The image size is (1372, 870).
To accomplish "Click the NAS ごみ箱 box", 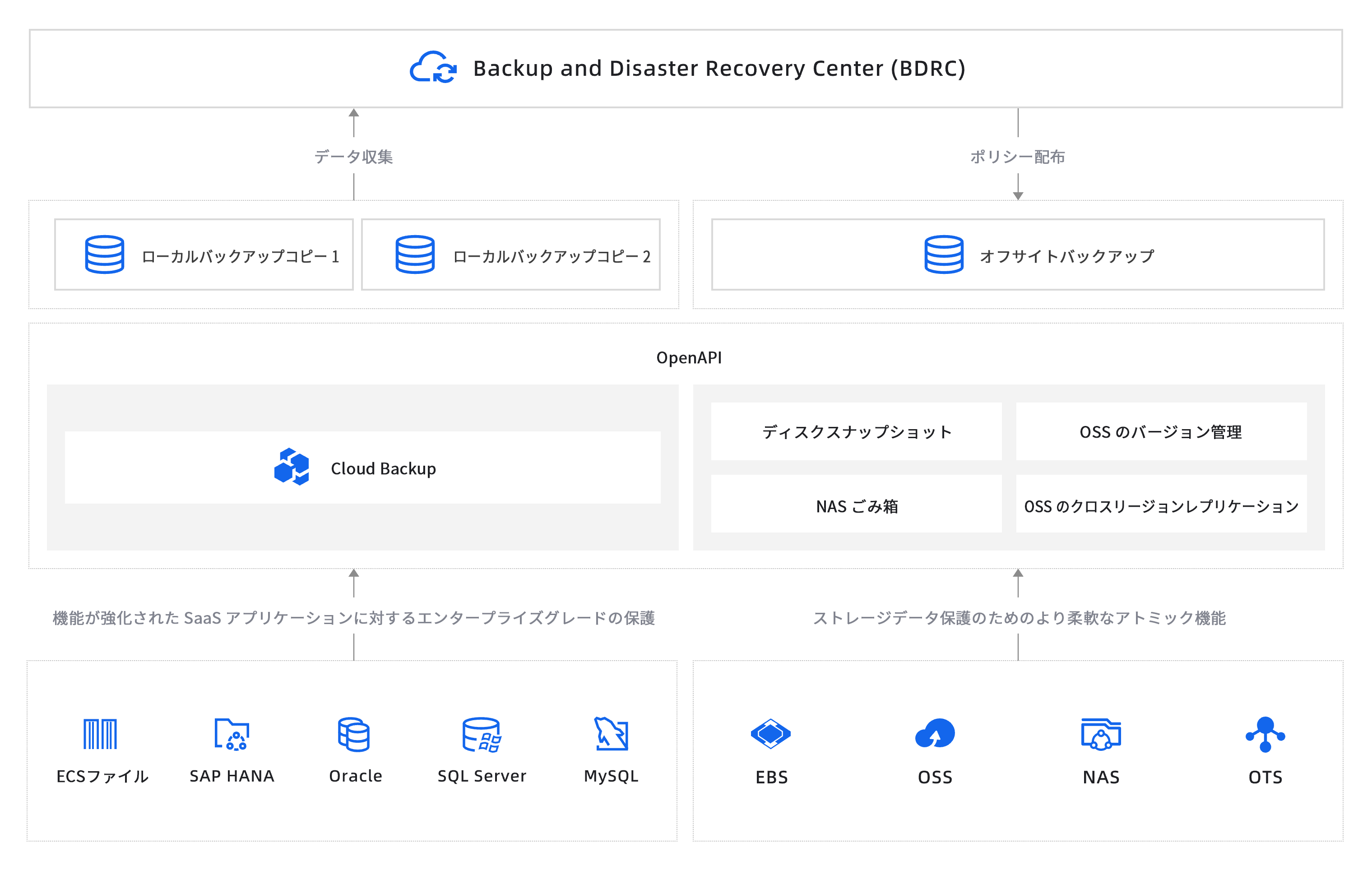I will (x=856, y=505).
